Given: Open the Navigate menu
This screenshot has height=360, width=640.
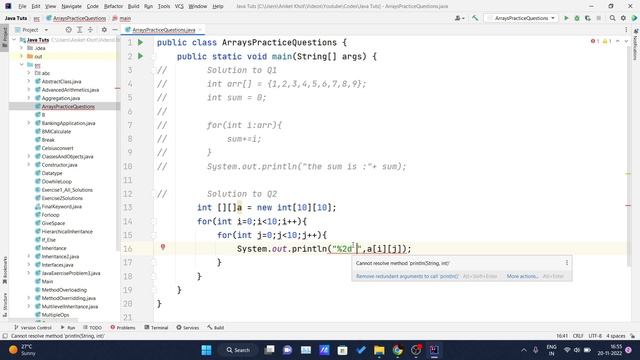Looking at the screenshot, I should click(x=71, y=6).
